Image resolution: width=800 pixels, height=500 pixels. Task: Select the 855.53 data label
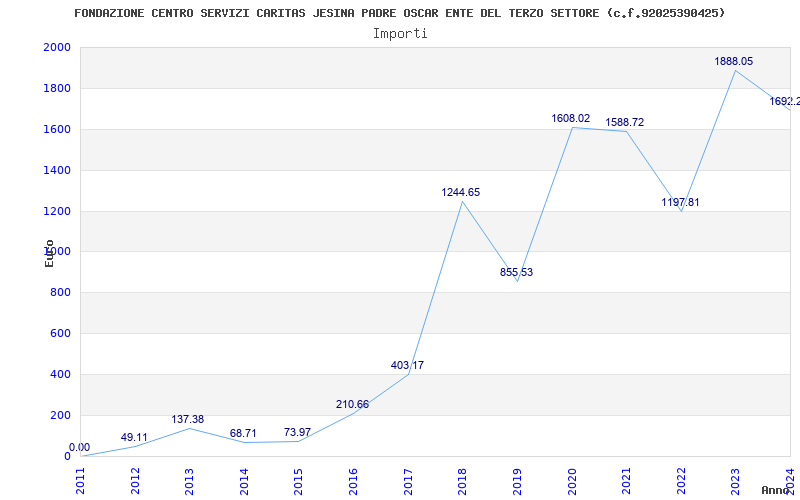click(516, 272)
